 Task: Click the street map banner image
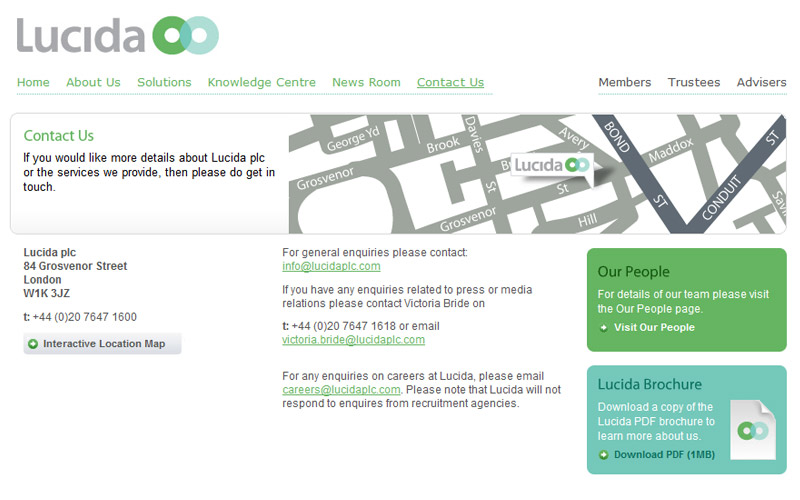(537, 174)
